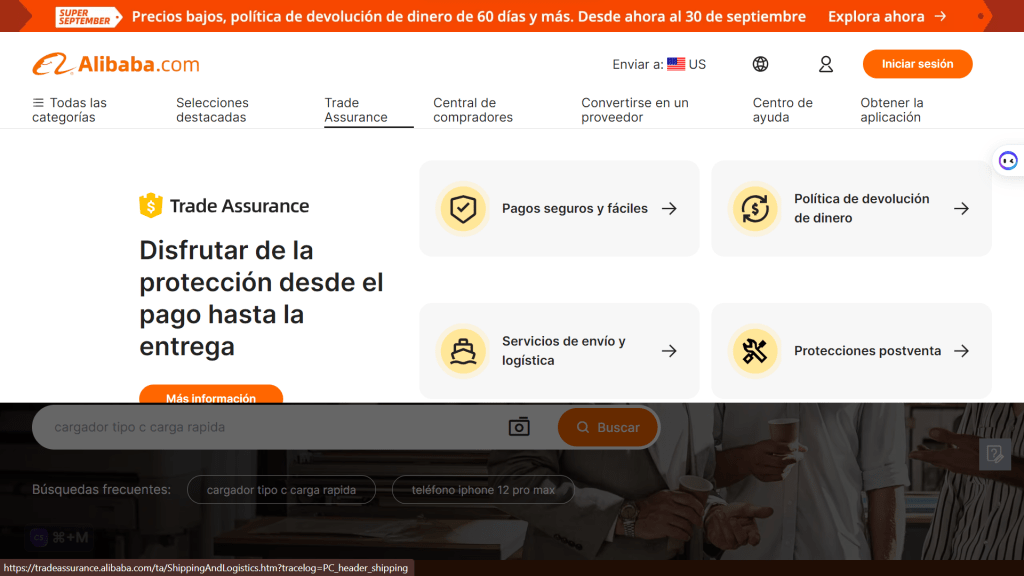This screenshot has height=576, width=1024.
Task: Click the Buscar search button
Action: coord(607,427)
